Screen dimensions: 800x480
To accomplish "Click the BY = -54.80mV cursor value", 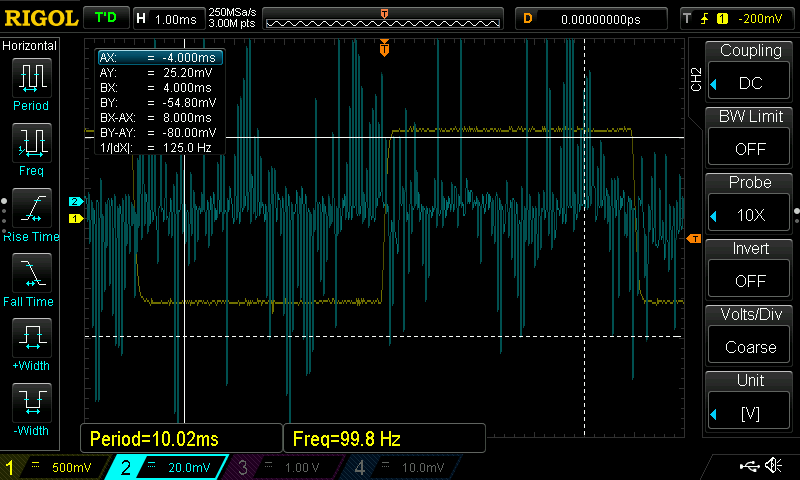I will (189, 103).
